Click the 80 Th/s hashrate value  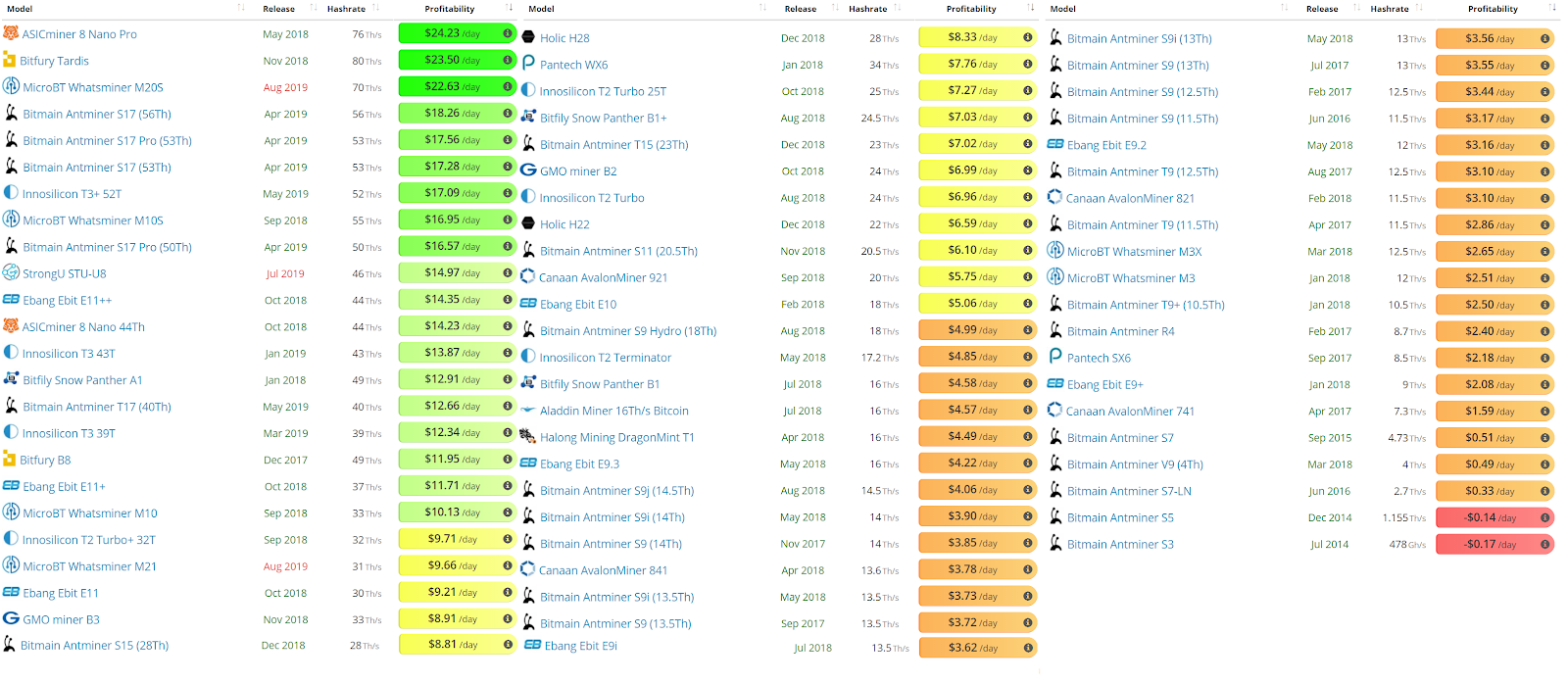pyautogui.click(x=367, y=61)
